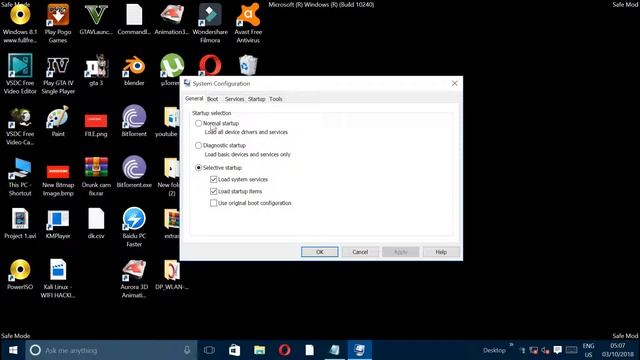Select the Diagnostic startup radio button
640x360 pixels.
(198, 145)
